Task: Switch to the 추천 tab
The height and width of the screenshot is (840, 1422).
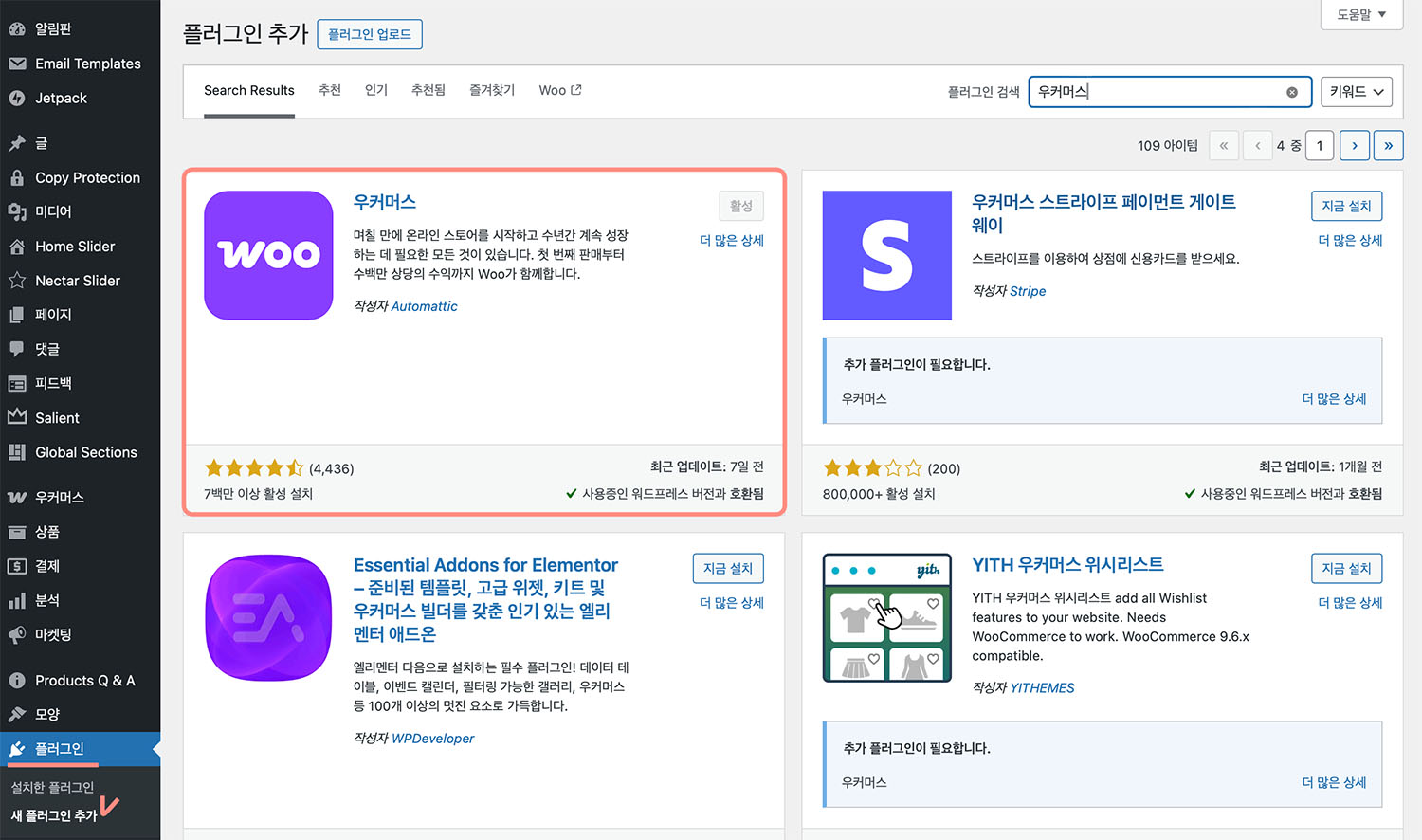Action: (x=330, y=90)
